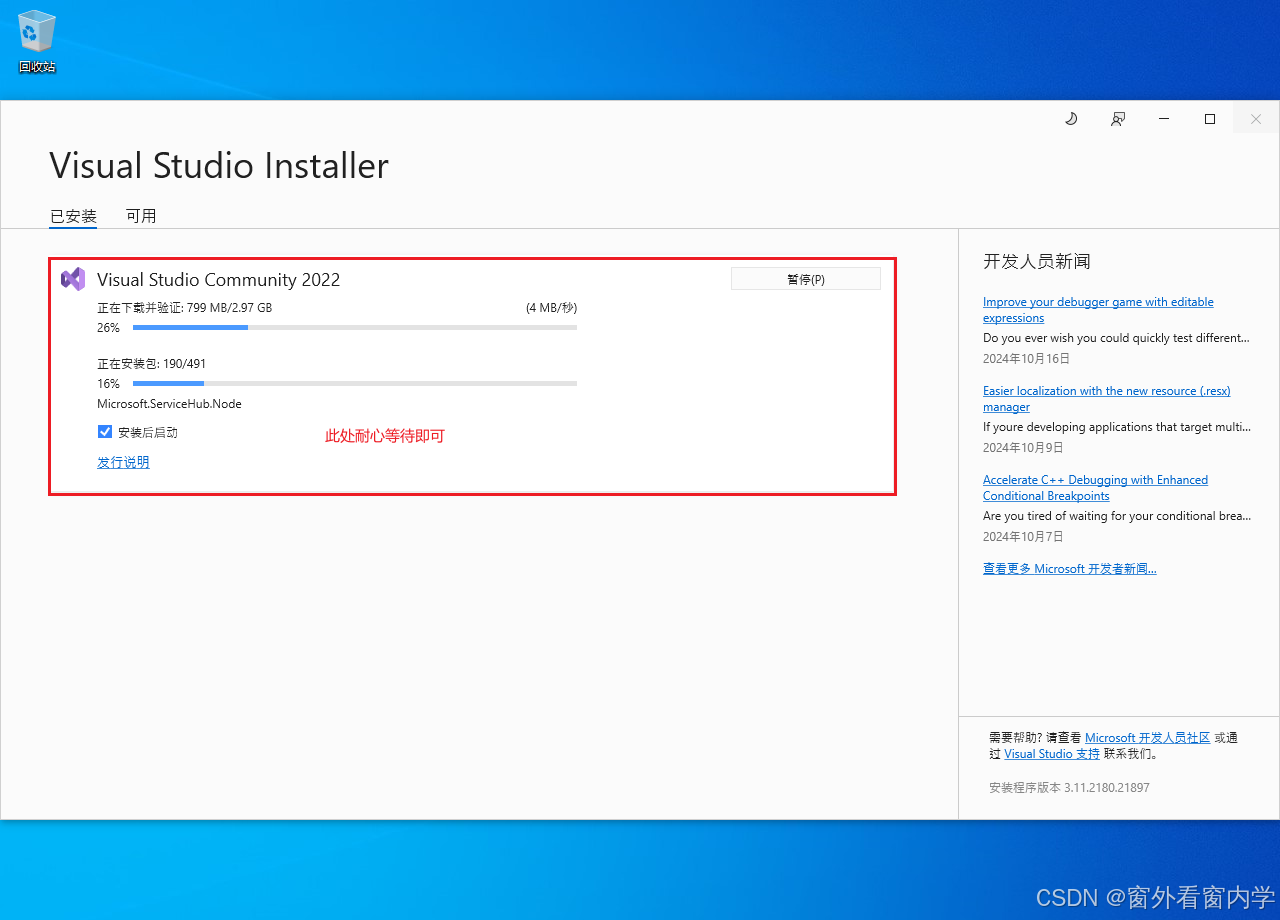
Task: Open the Recycle Bin desktop icon
Action: coord(37,41)
